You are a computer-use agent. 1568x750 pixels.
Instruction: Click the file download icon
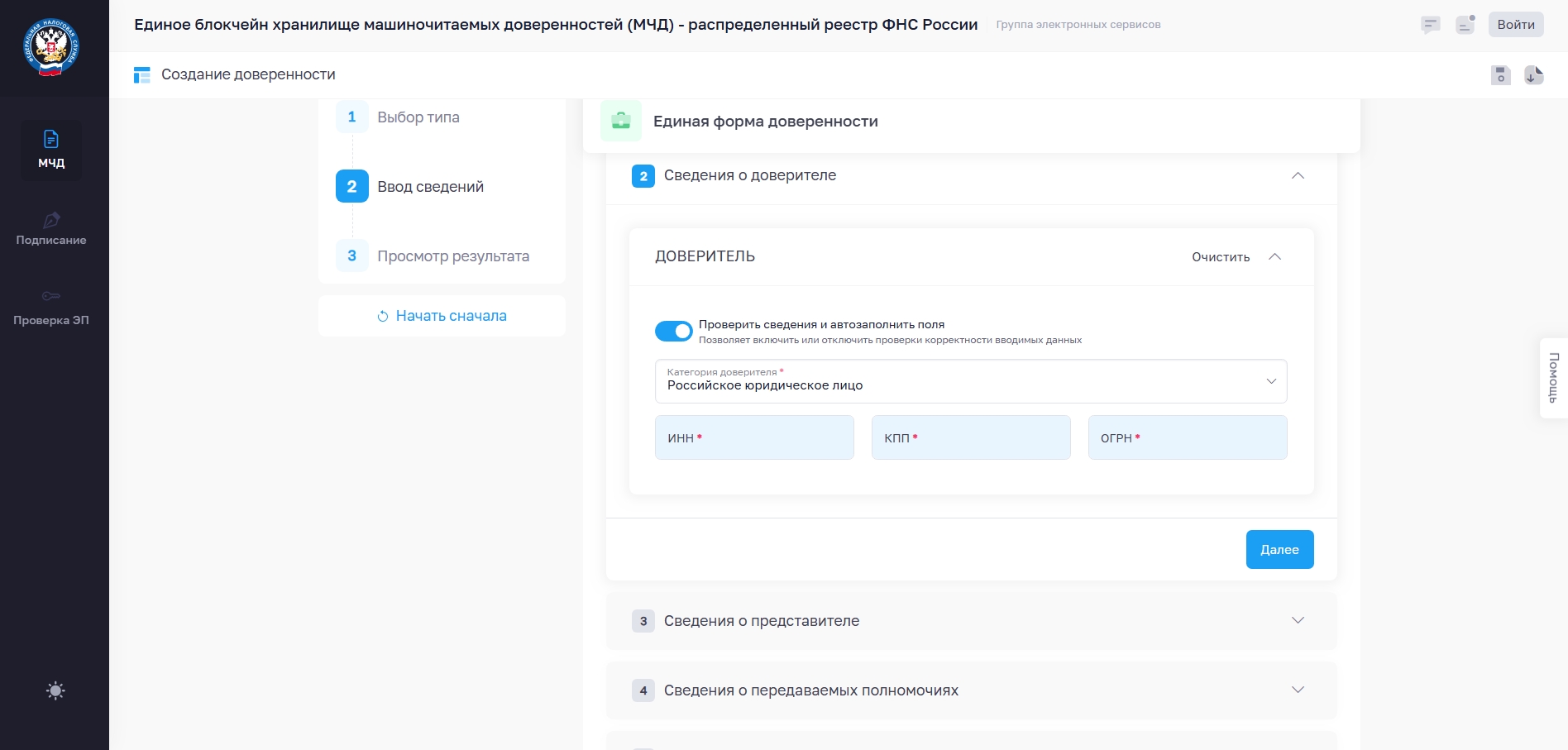(1534, 75)
